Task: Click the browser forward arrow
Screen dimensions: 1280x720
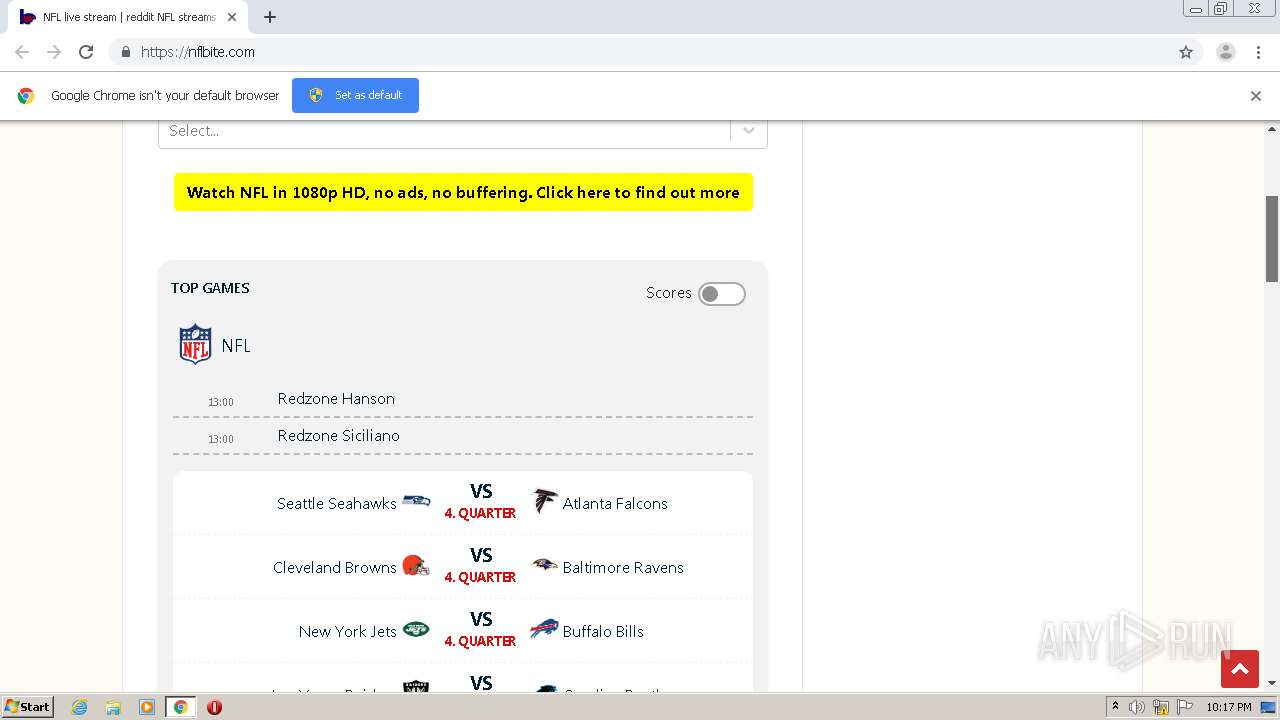Action: coord(54,52)
